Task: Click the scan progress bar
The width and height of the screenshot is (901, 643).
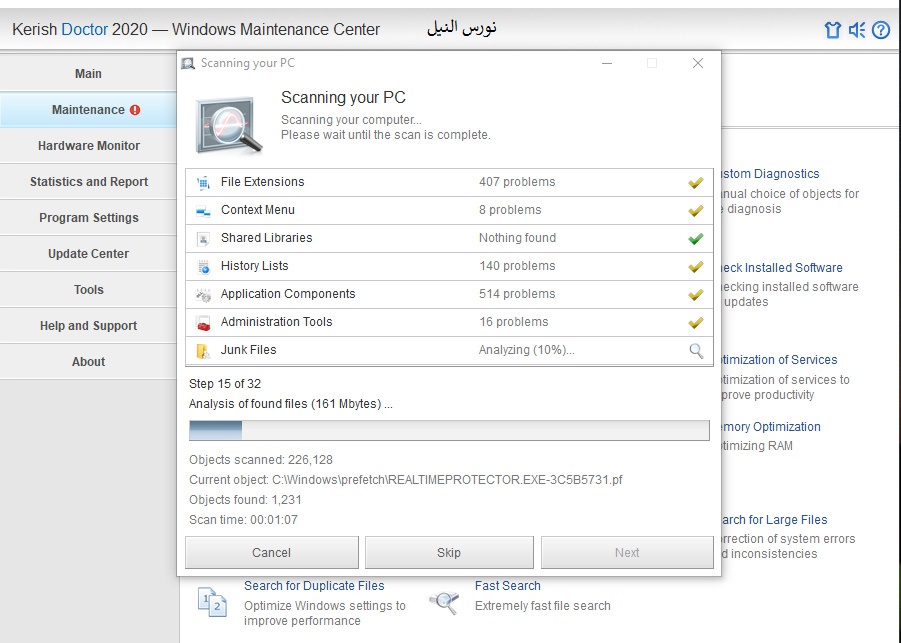Action: coord(449,430)
